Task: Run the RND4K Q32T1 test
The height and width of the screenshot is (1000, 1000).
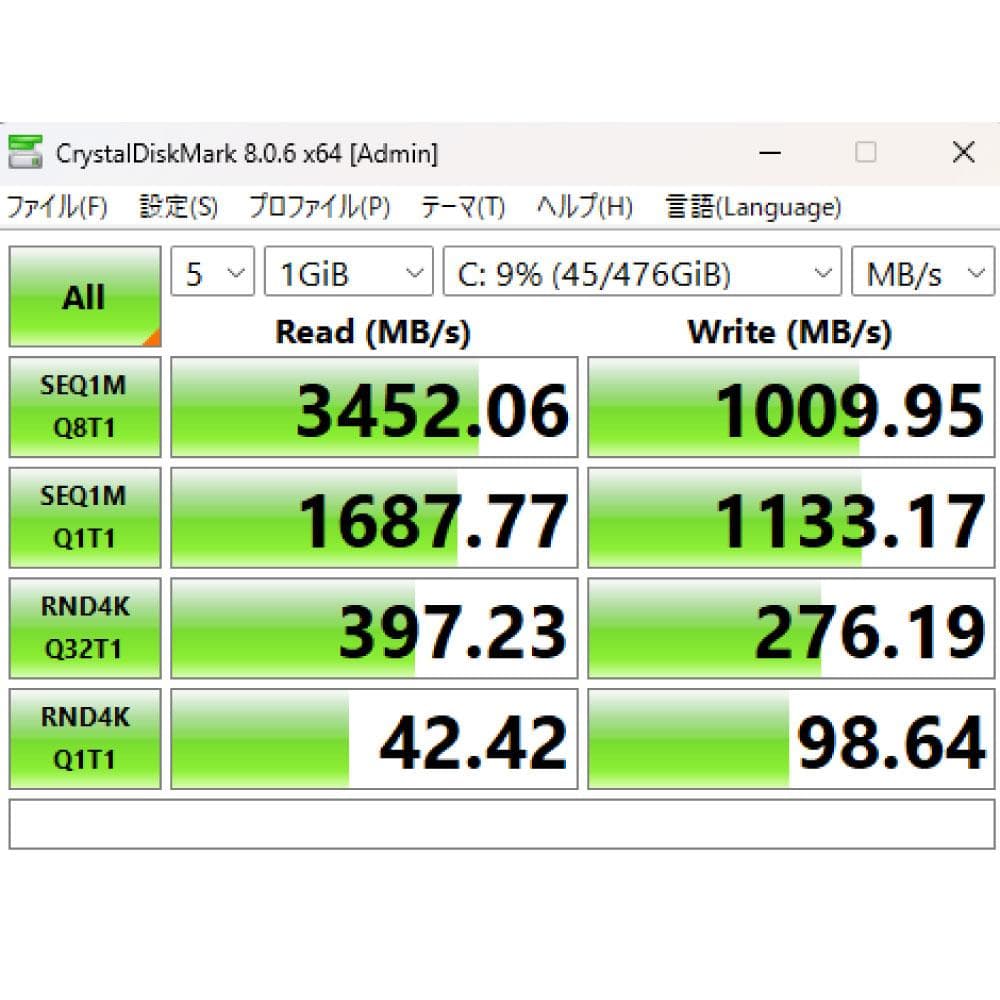Action: click(x=84, y=627)
